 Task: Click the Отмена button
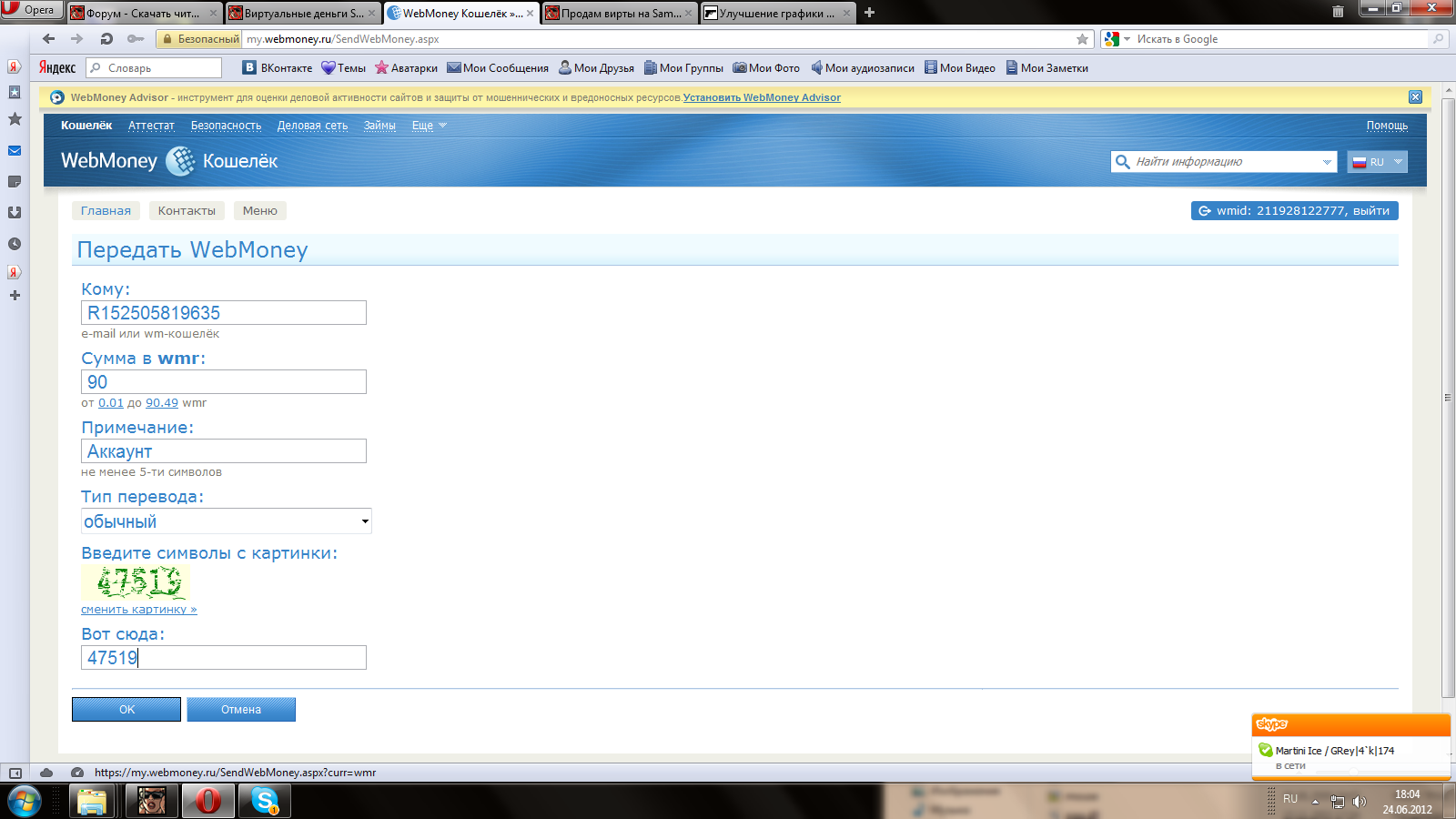(x=241, y=710)
